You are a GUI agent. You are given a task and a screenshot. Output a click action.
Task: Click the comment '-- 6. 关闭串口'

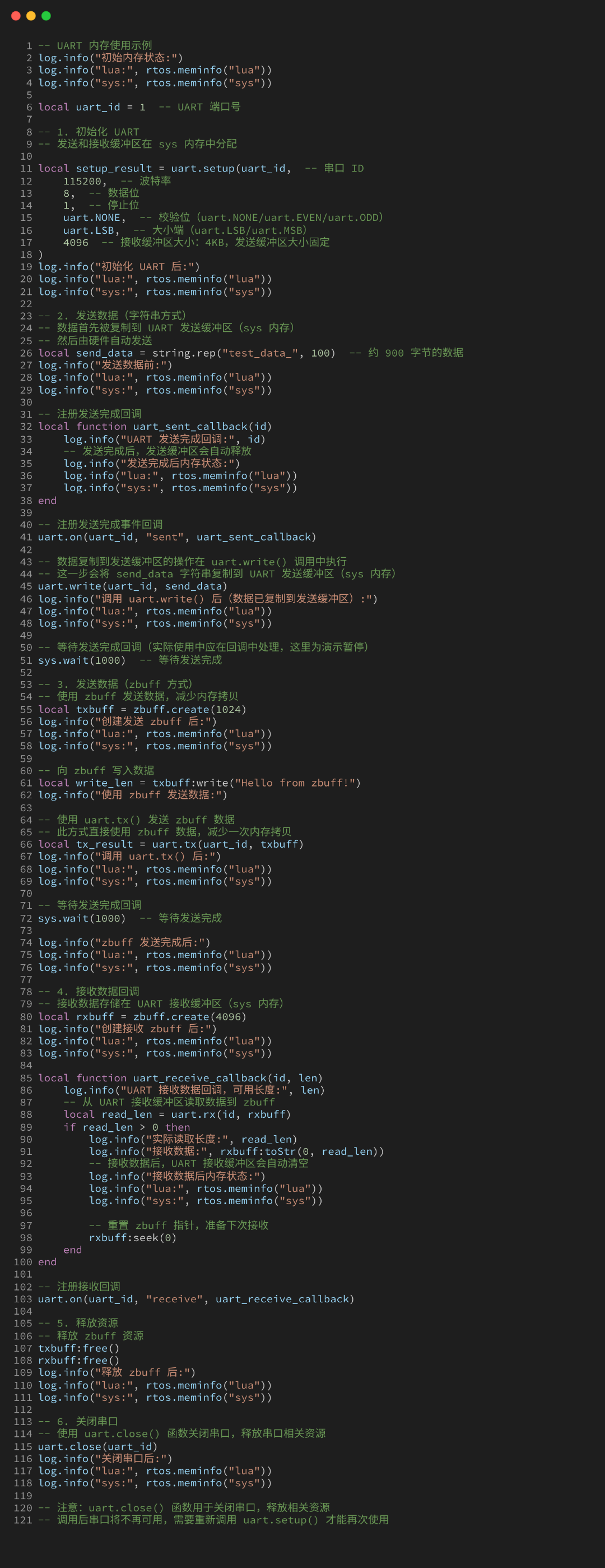(x=78, y=1421)
